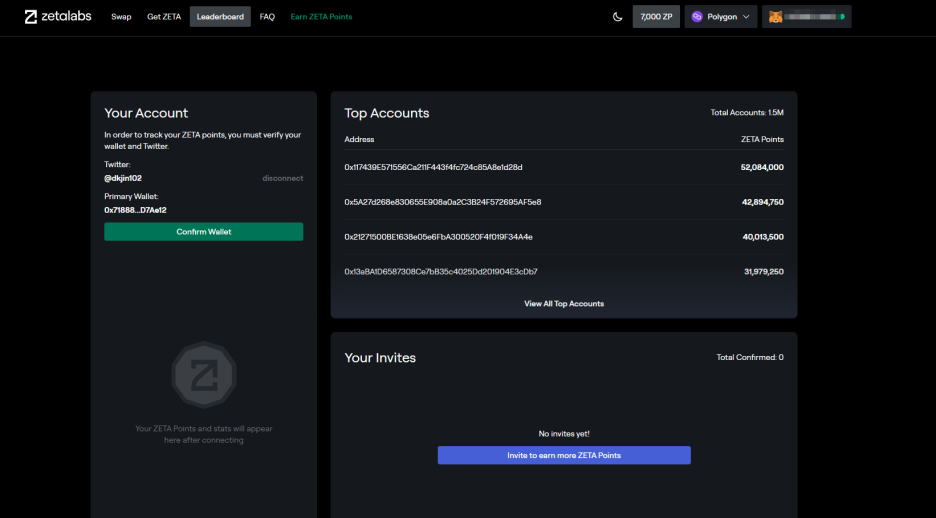Click Total Confirmed: 0 text
This screenshot has width=936, height=518.
click(750, 357)
